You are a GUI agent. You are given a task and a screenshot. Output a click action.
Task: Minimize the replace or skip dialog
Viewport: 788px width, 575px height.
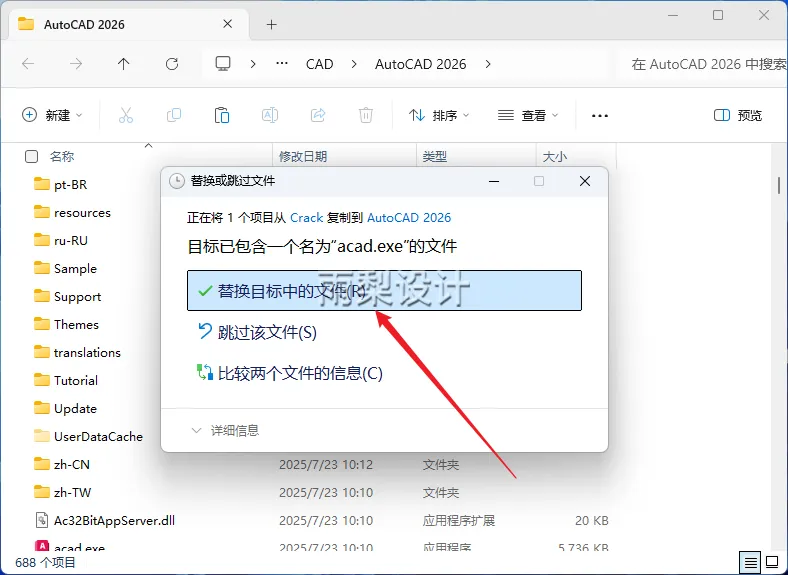coord(494,181)
